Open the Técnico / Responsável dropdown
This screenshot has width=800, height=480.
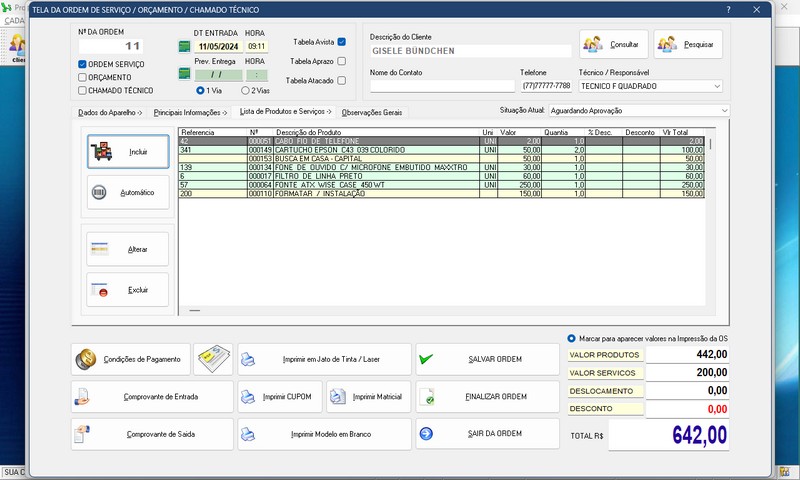click(717, 86)
